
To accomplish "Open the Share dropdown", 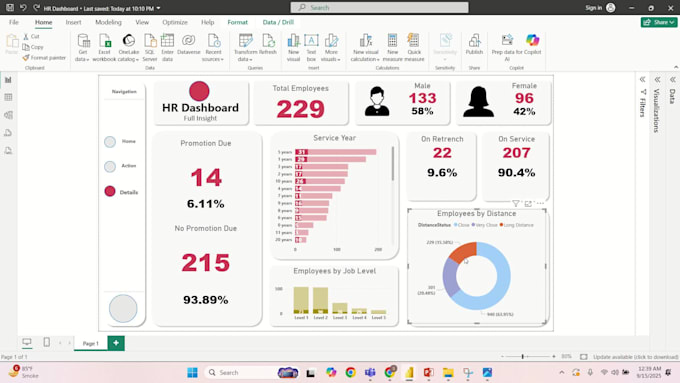I will 659,22.
